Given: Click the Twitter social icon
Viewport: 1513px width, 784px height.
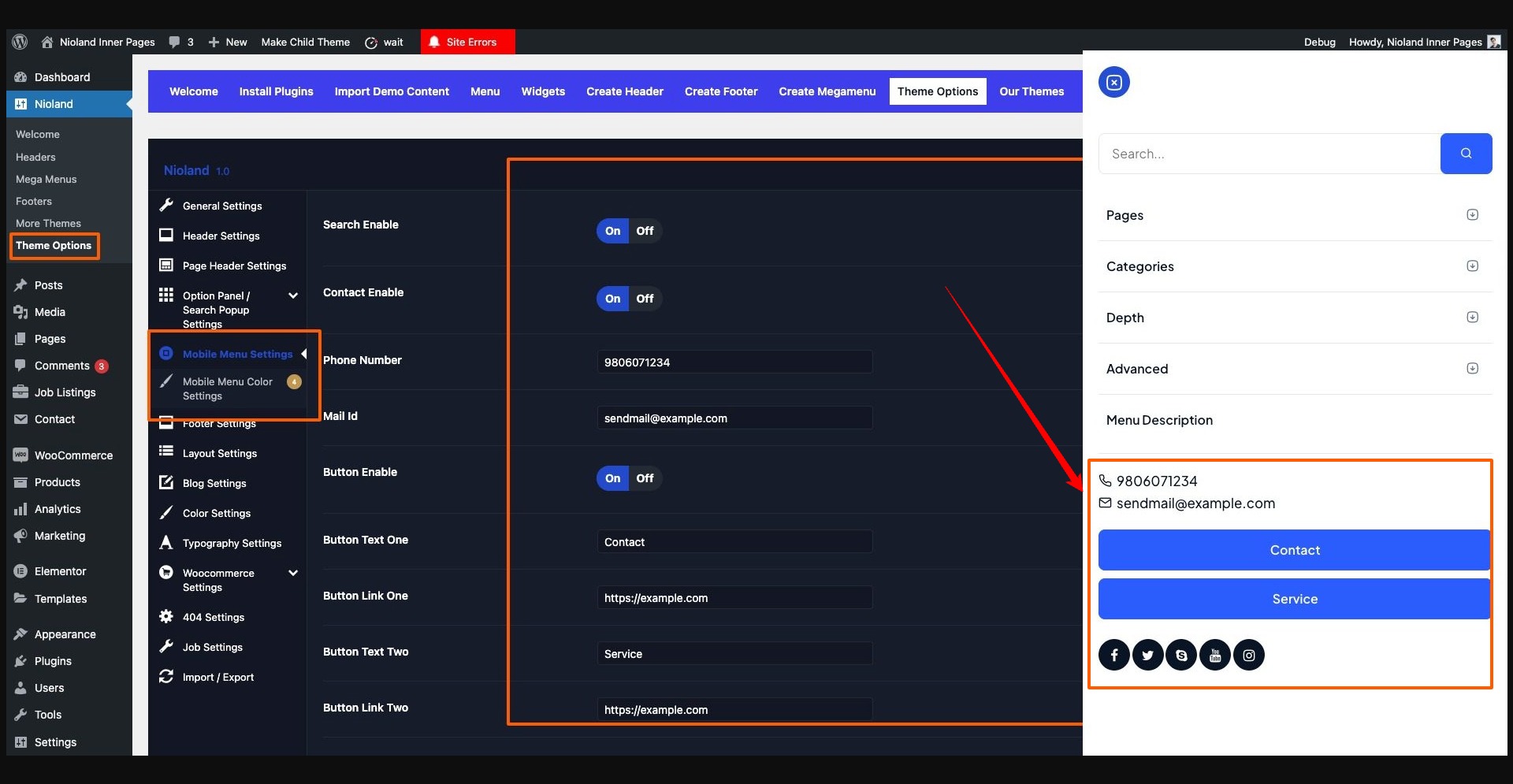Looking at the screenshot, I should (x=1147, y=656).
